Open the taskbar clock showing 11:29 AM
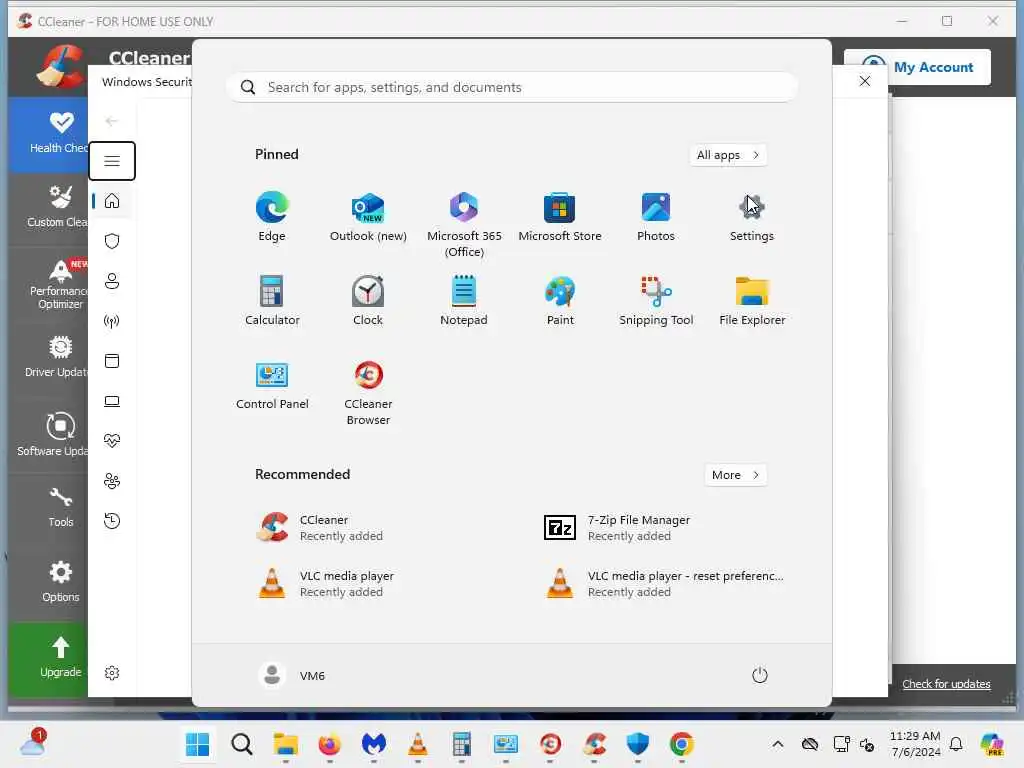The height and width of the screenshot is (768, 1024). click(915, 744)
